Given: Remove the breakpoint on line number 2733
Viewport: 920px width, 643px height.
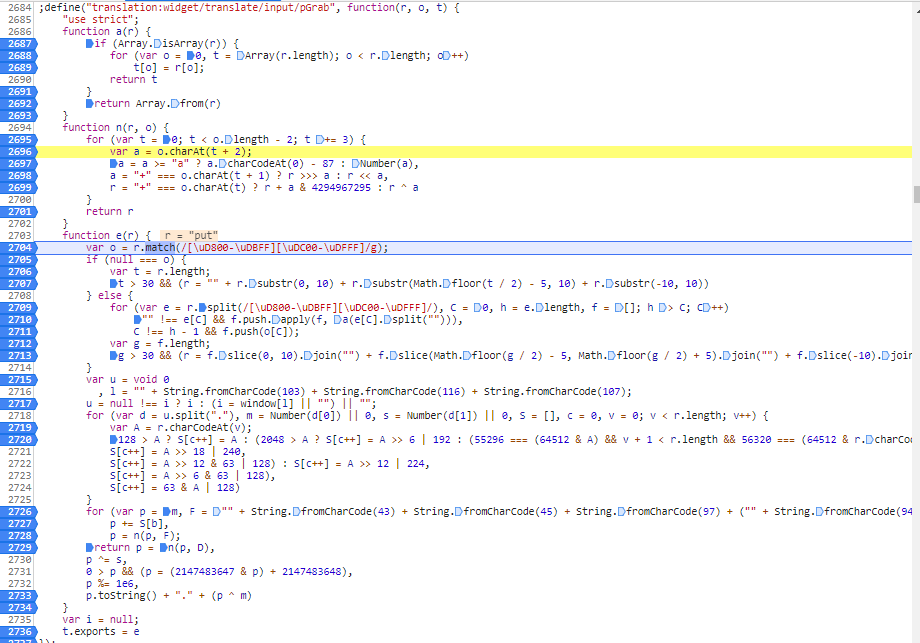Looking at the screenshot, I should (x=19, y=595).
